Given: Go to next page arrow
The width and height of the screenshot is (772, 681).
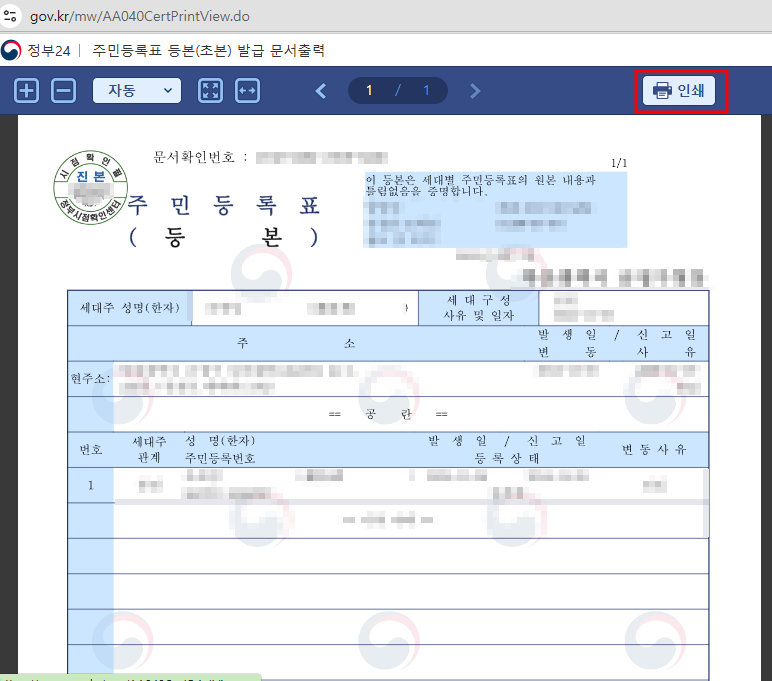Looking at the screenshot, I should pyautogui.click(x=475, y=91).
